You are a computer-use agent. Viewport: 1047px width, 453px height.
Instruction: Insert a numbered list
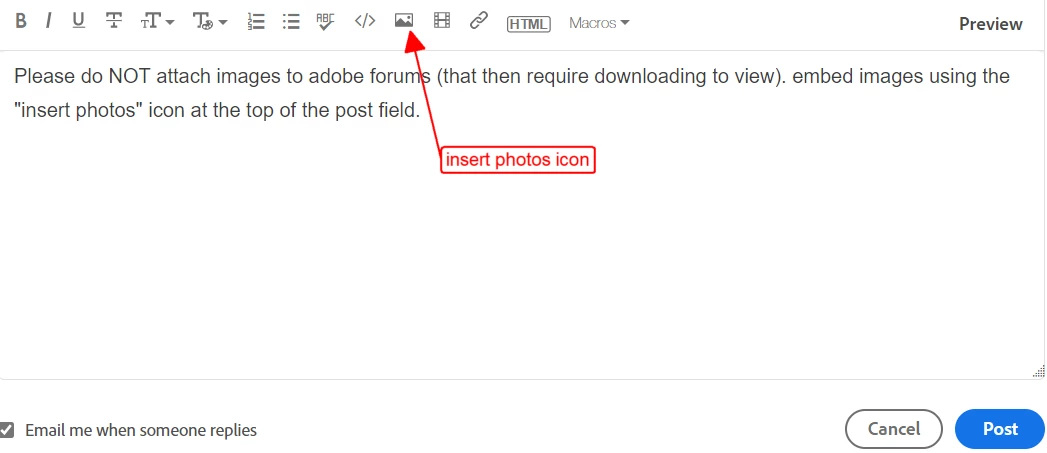[x=256, y=21]
